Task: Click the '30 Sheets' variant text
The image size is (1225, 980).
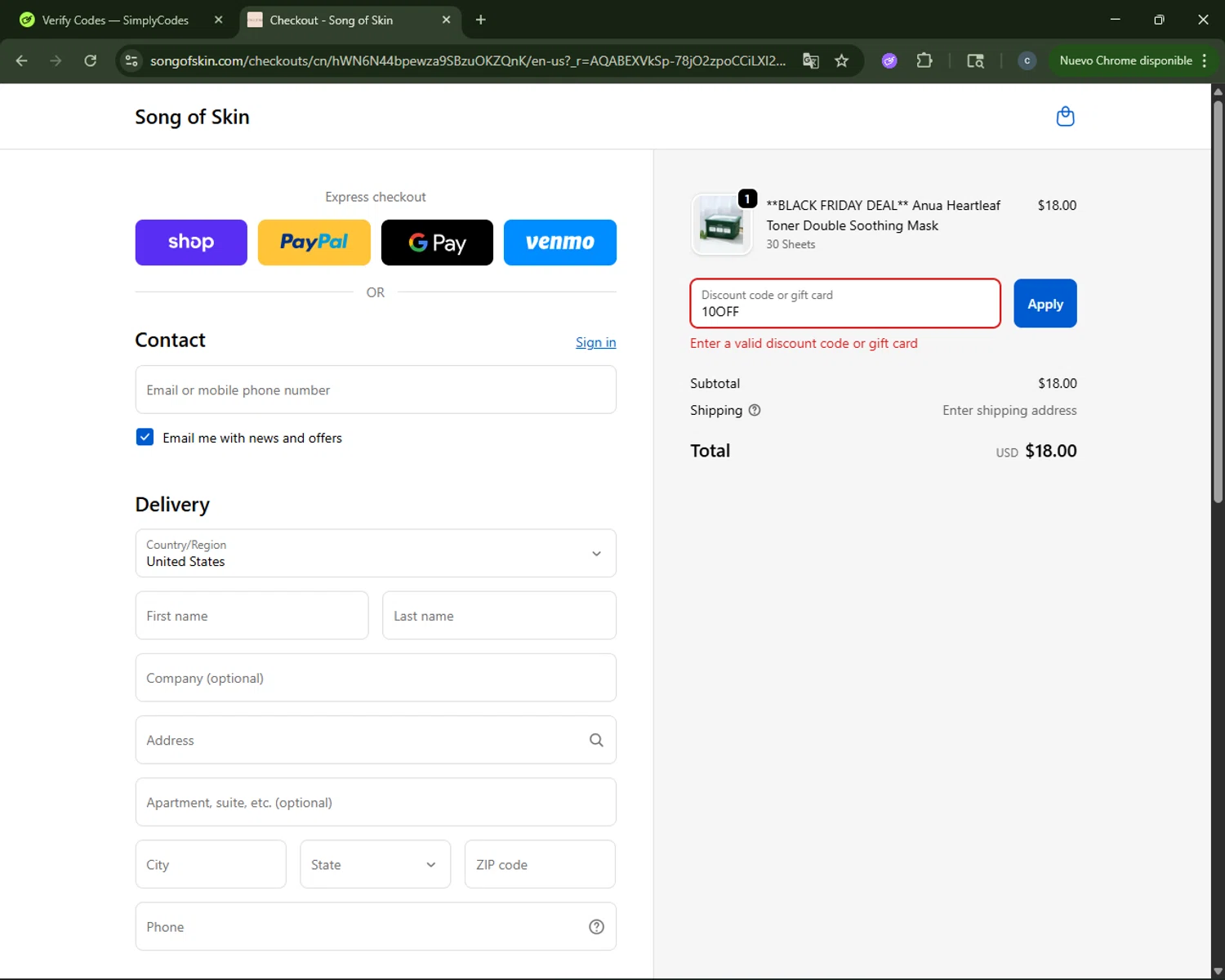Action: coord(791,244)
